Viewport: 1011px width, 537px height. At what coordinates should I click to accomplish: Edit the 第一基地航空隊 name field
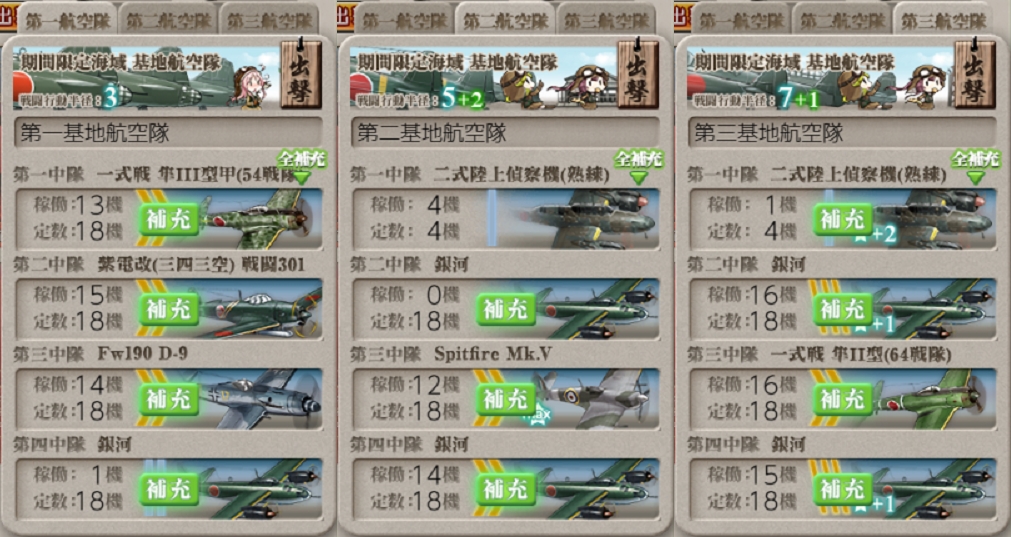tap(169, 133)
